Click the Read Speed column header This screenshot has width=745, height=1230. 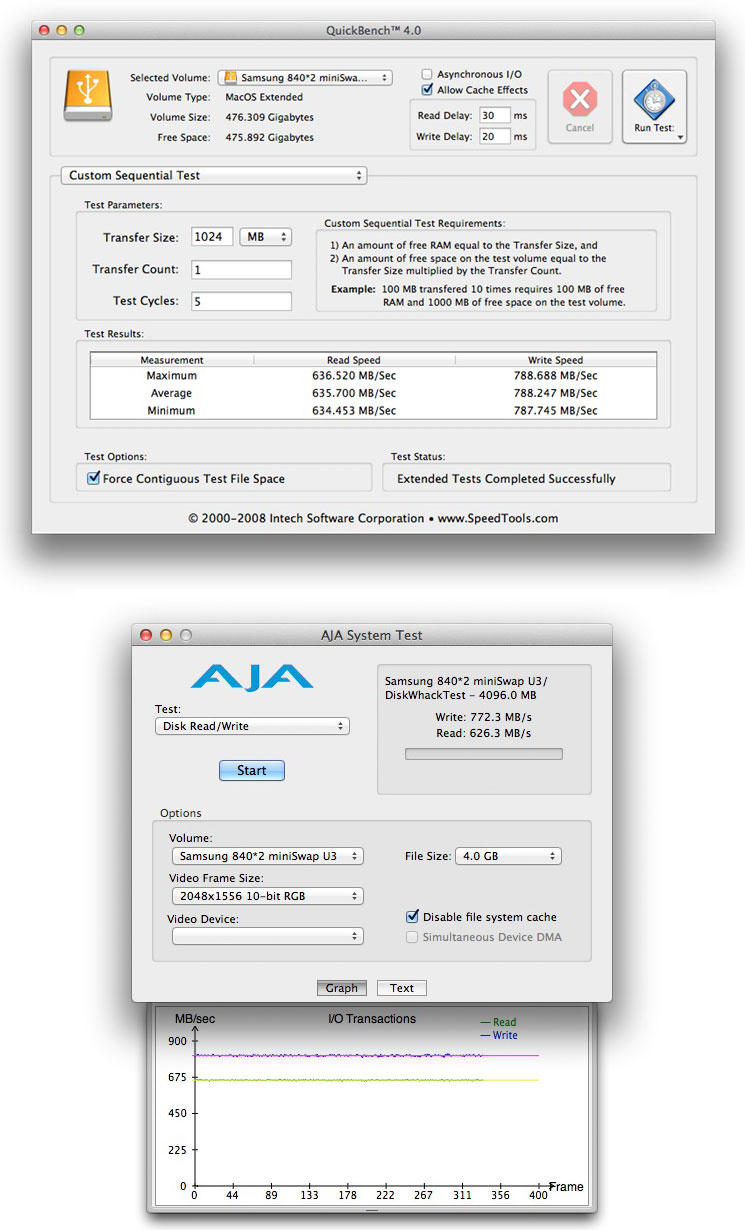[354, 360]
